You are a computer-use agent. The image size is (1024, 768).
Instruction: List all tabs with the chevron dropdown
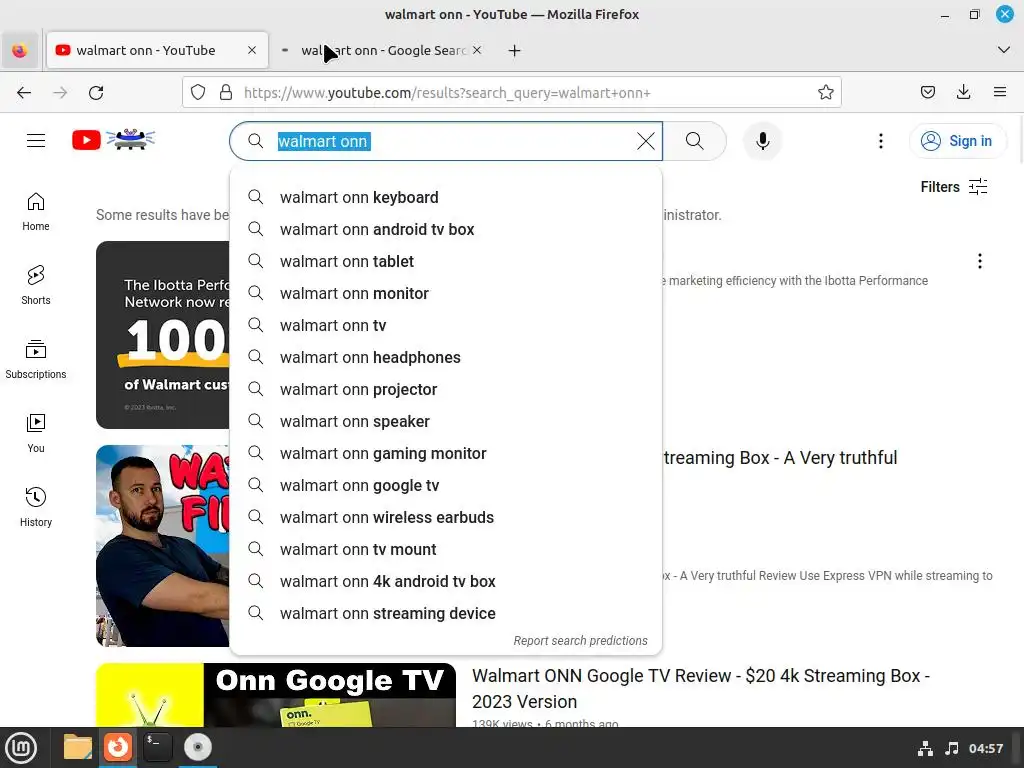(x=1004, y=50)
